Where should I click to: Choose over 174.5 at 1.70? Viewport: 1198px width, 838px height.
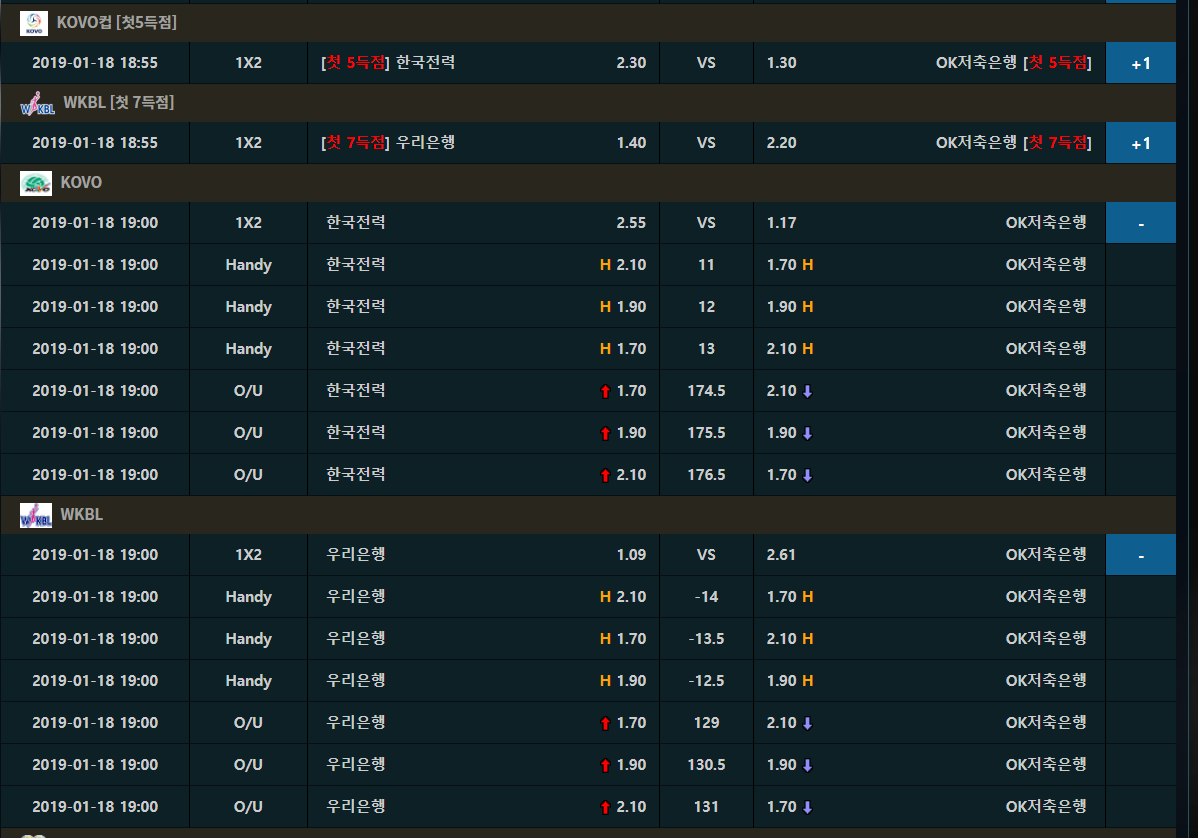(x=484, y=391)
